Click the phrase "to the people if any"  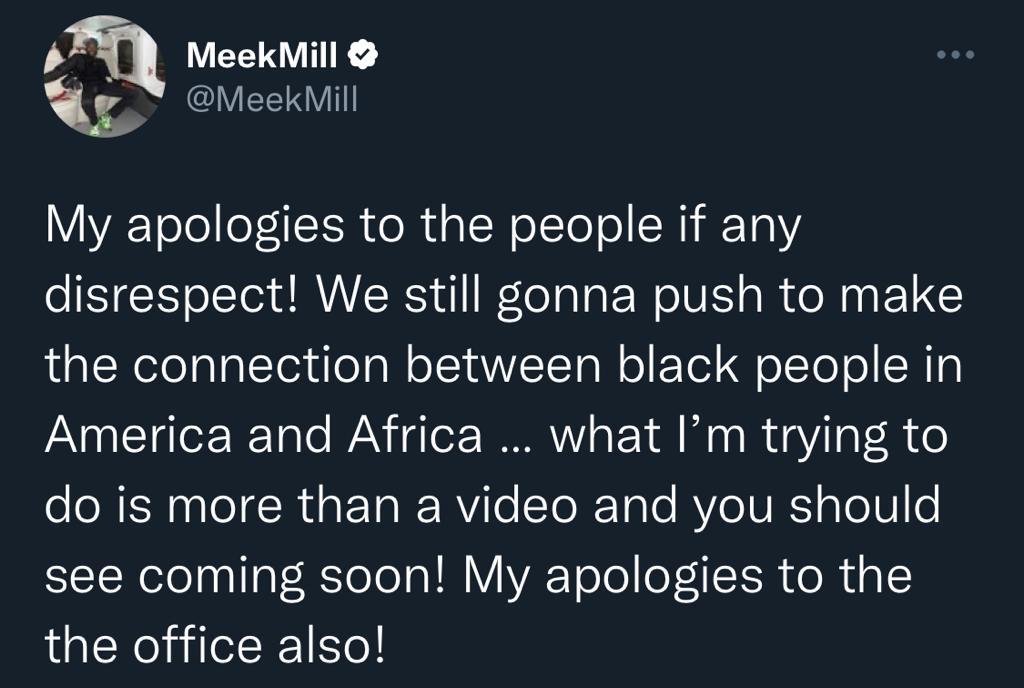570,231
